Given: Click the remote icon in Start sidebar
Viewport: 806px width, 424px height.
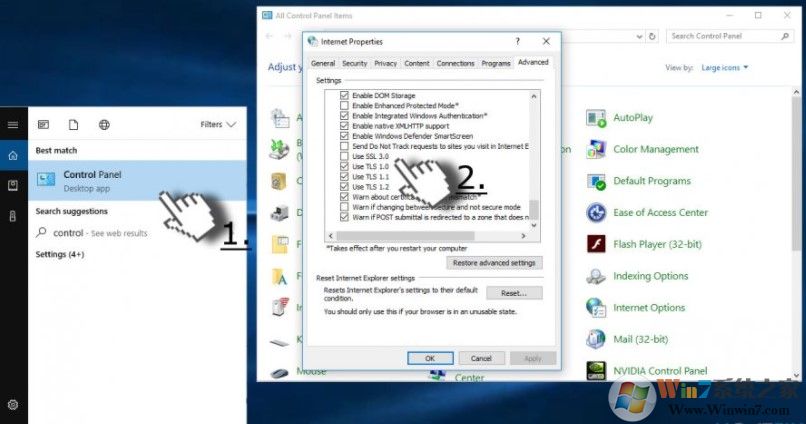Looking at the screenshot, I should [x=13, y=216].
